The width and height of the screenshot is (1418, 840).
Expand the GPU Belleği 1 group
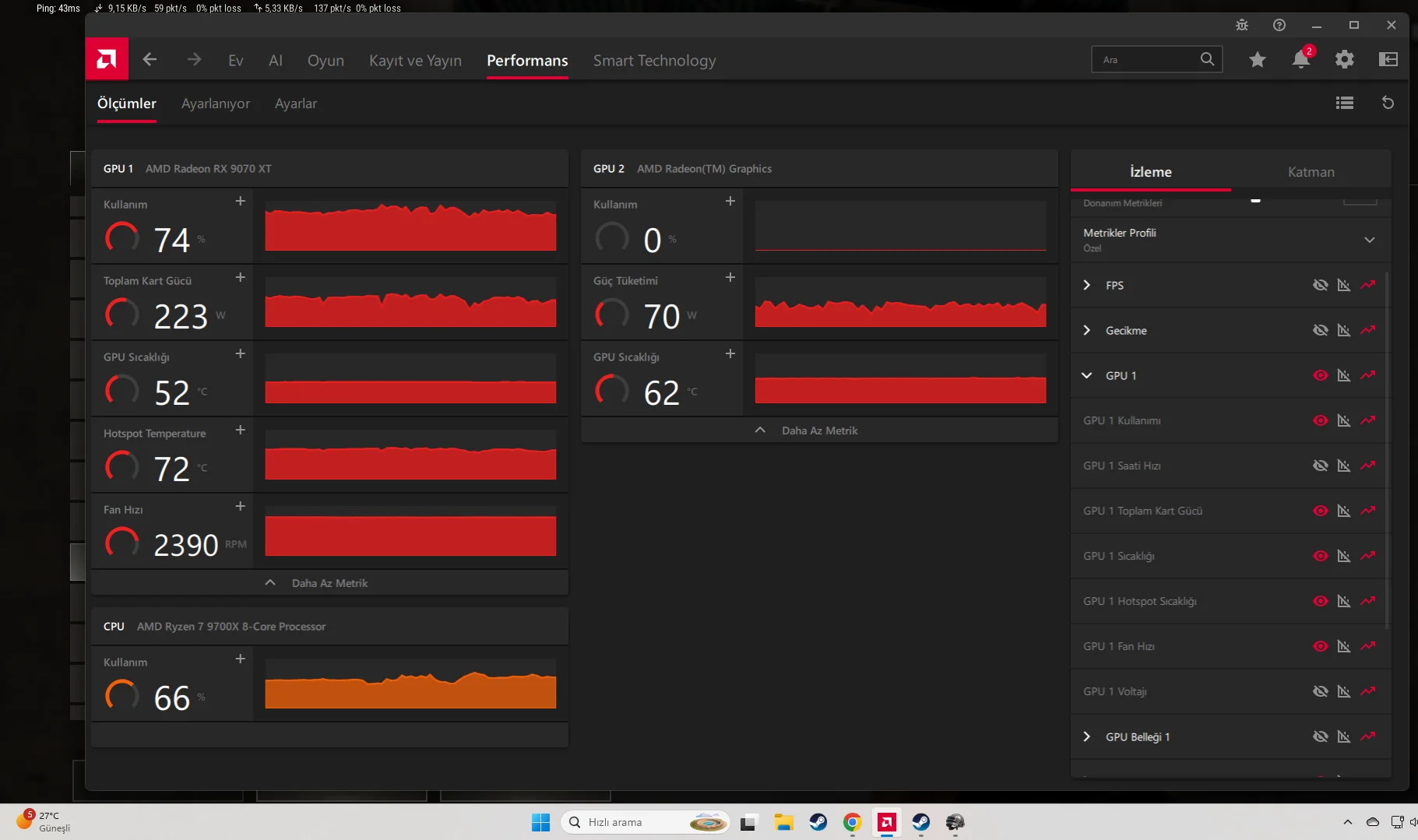point(1087,736)
